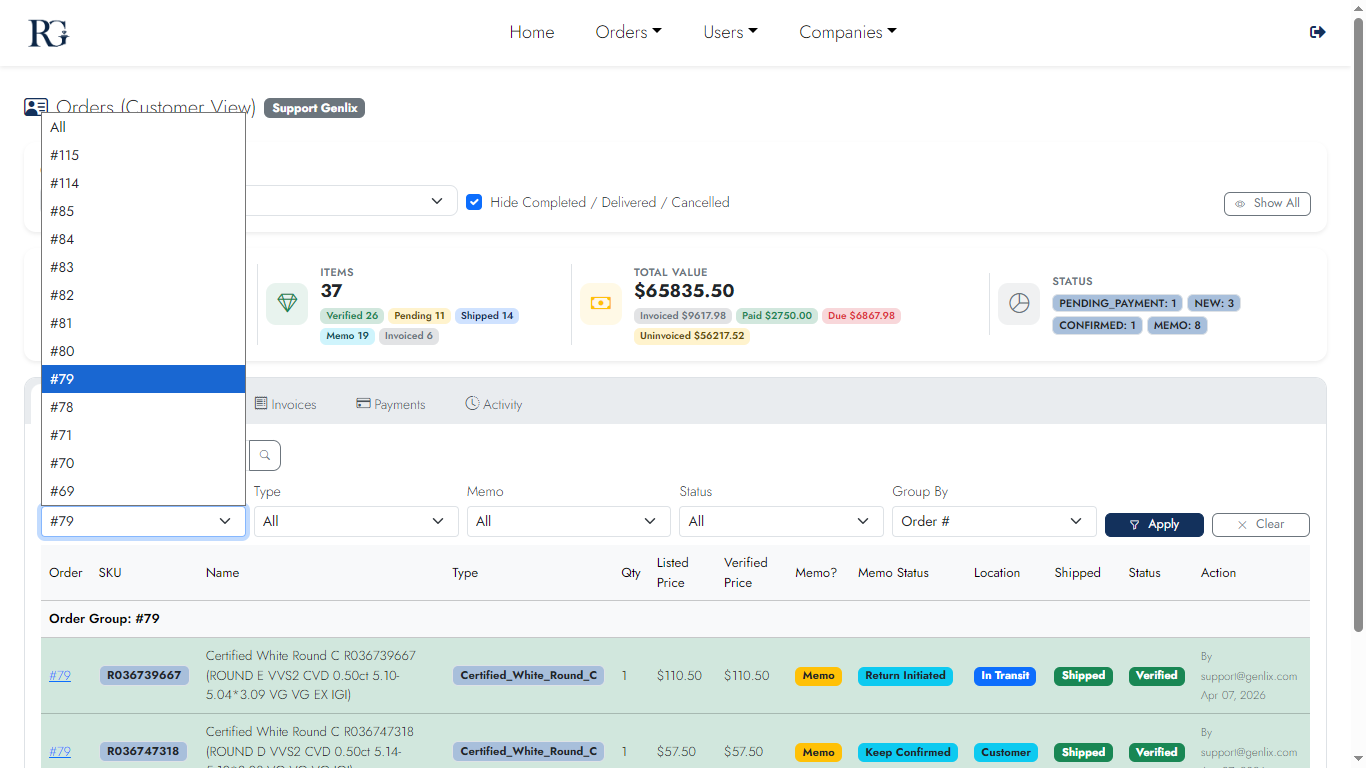
Task: Click the banknote icon on the TOTAL VALUE card
Action: [x=600, y=303]
